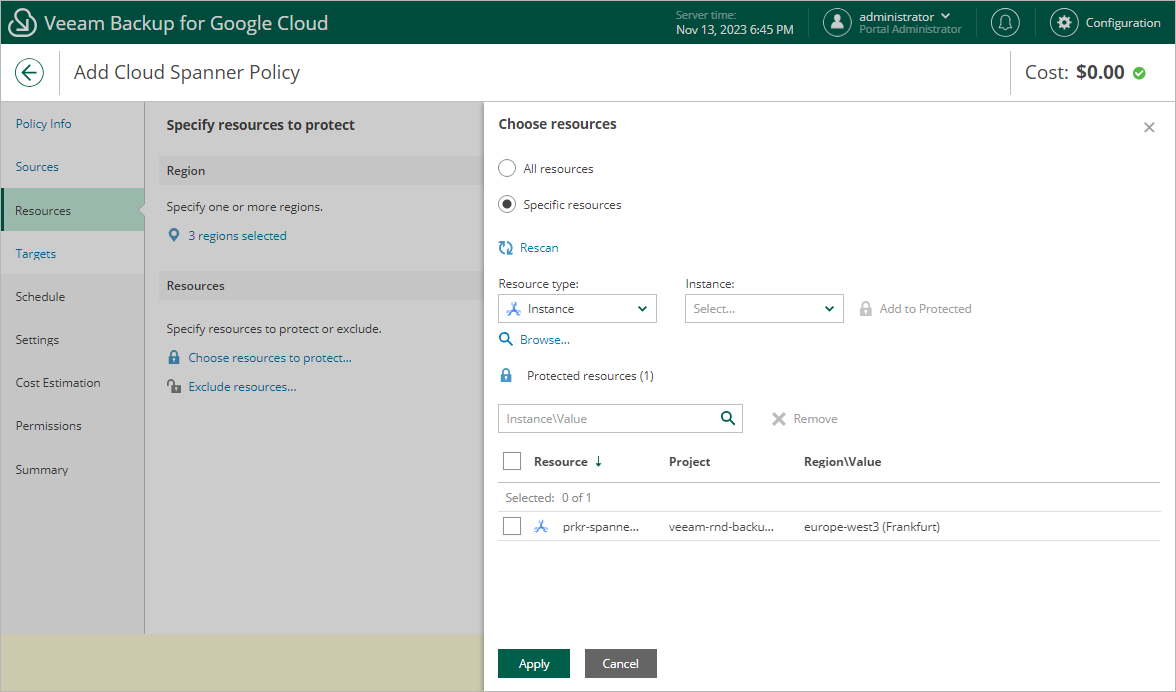The width and height of the screenshot is (1176, 692).
Task: Select the All resources radio button
Action: 507,169
